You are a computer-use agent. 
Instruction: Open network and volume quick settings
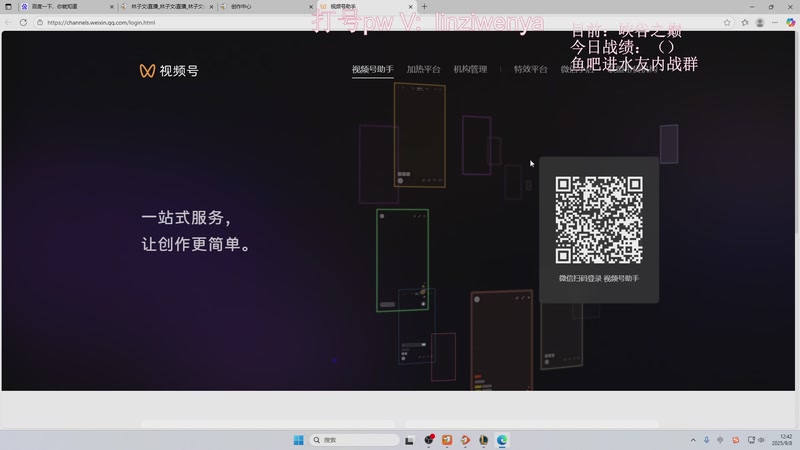click(756, 440)
